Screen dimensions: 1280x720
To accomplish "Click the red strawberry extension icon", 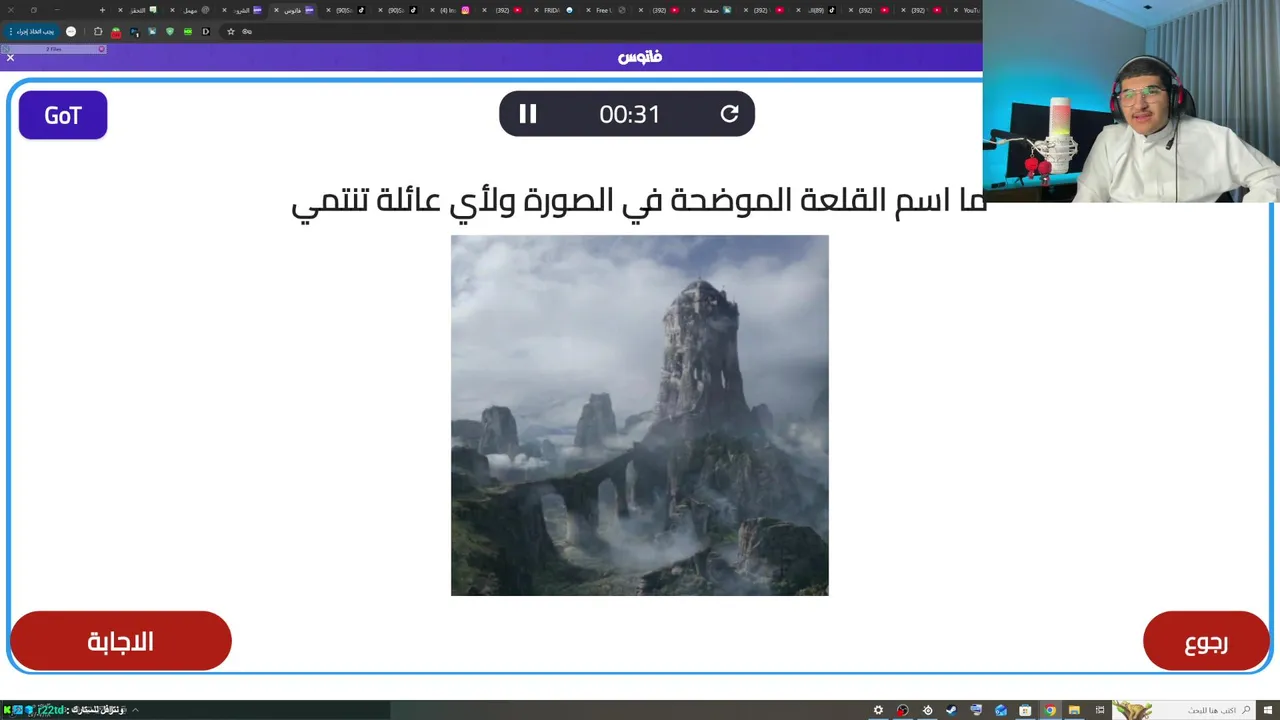I will pos(116,32).
